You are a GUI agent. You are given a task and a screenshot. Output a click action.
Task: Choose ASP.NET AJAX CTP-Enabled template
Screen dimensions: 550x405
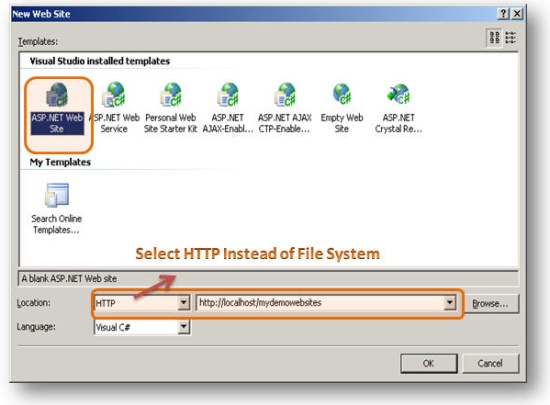coord(284,108)
